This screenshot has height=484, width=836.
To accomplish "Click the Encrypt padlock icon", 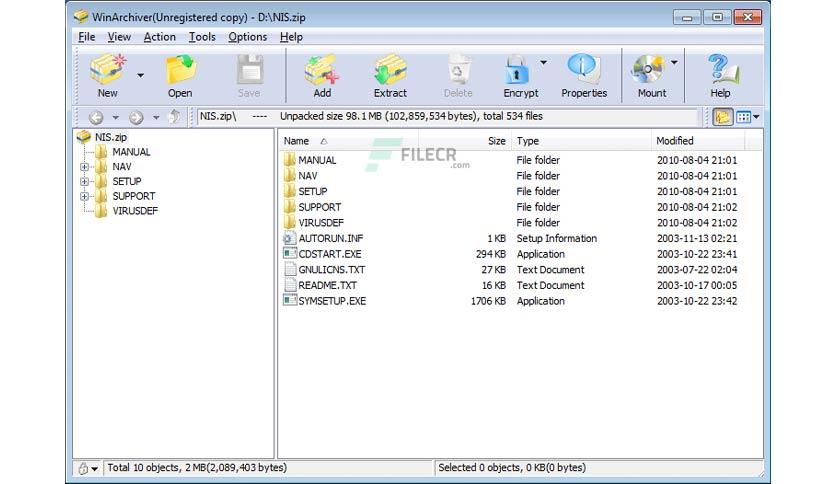I will pos(516,70).
